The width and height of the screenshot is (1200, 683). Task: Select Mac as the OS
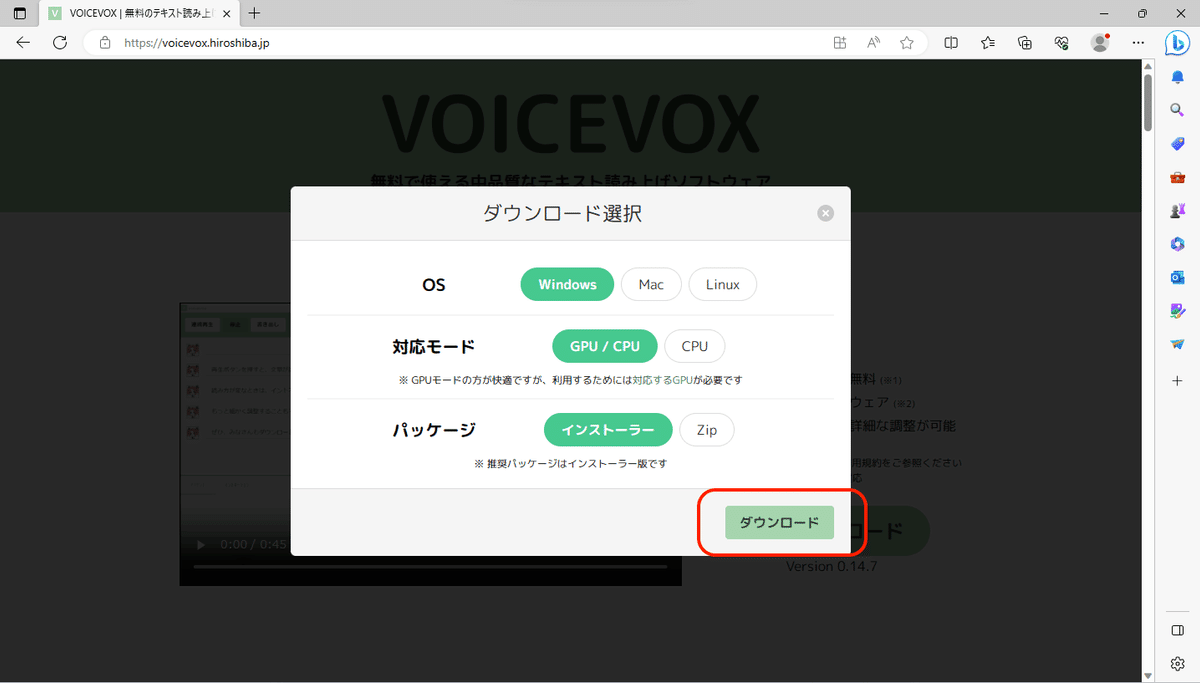(x=651, y=284)
